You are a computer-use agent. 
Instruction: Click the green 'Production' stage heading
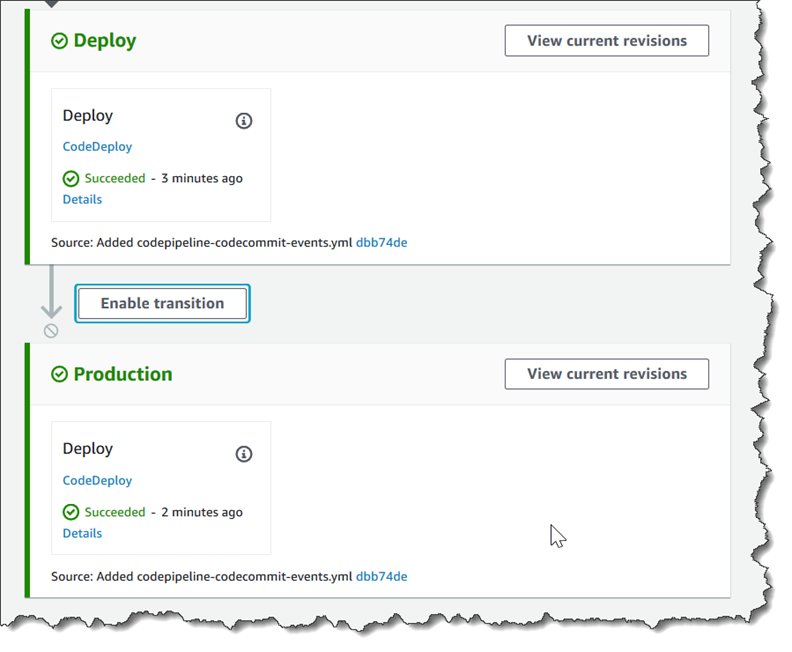(123, 374)
